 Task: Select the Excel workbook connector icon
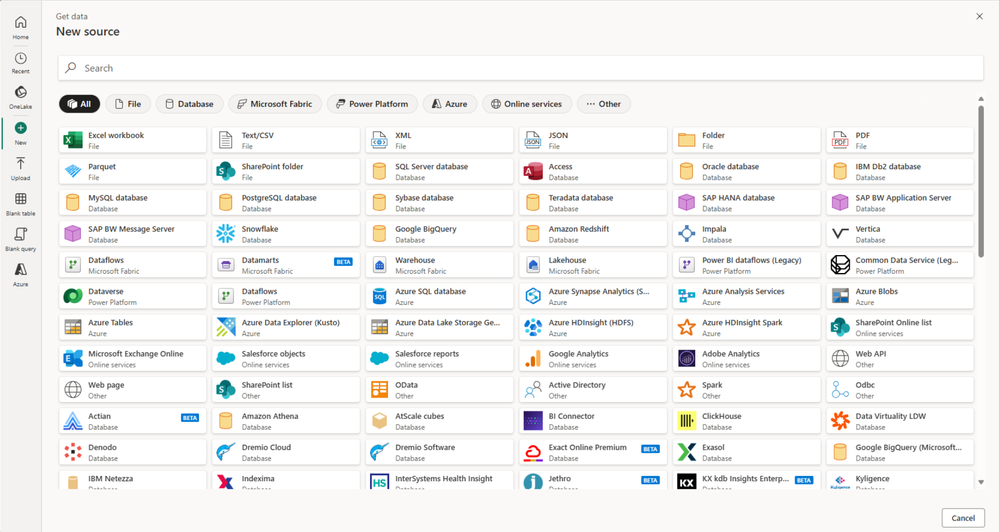pos(73,140)
